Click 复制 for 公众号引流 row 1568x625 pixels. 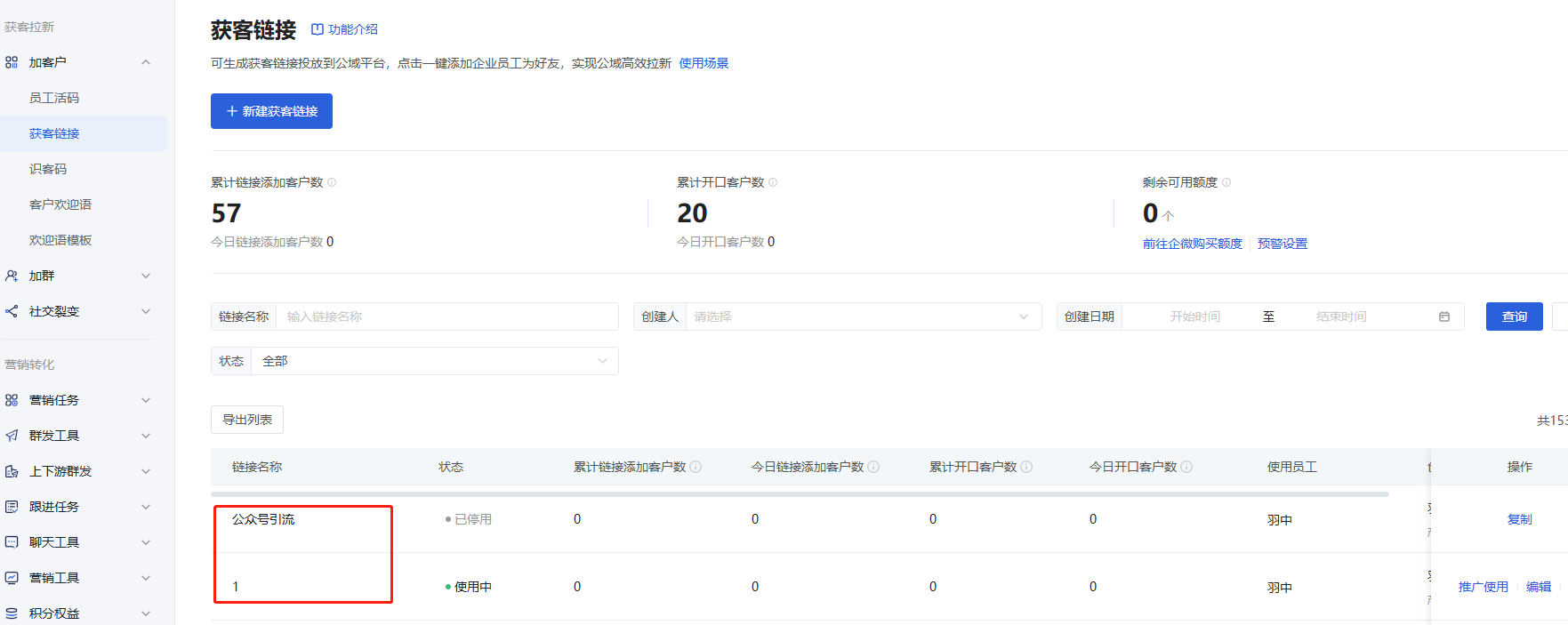click(1520, 519)
